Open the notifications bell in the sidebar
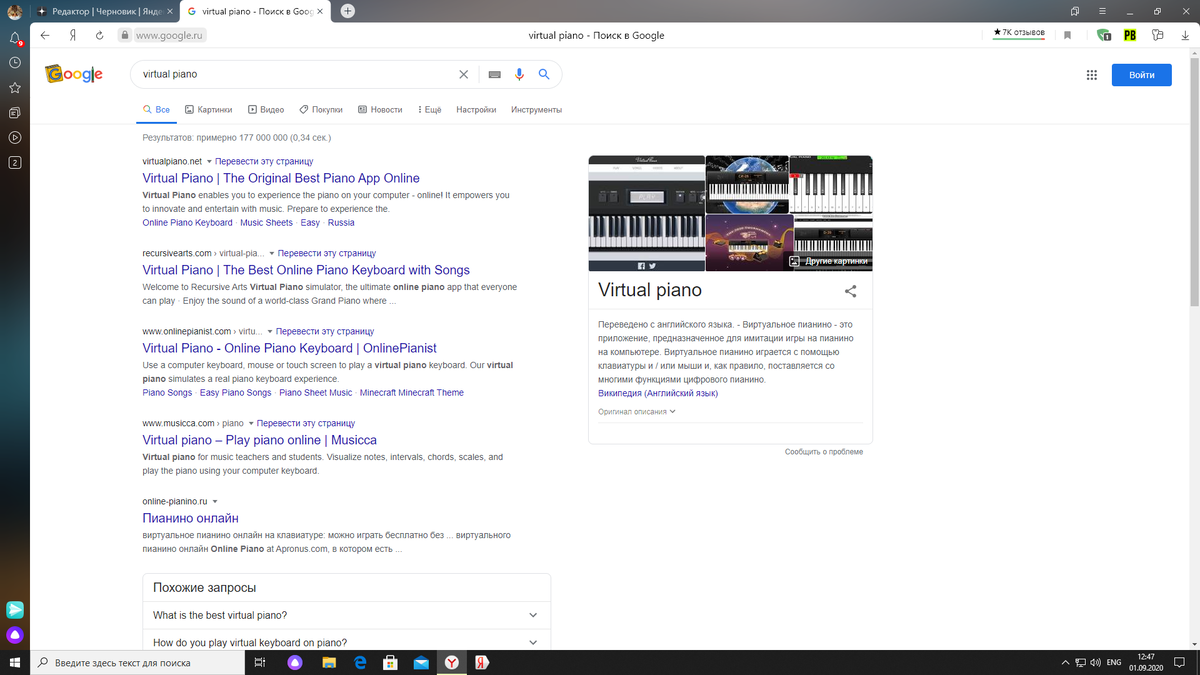 click(15, 37)
